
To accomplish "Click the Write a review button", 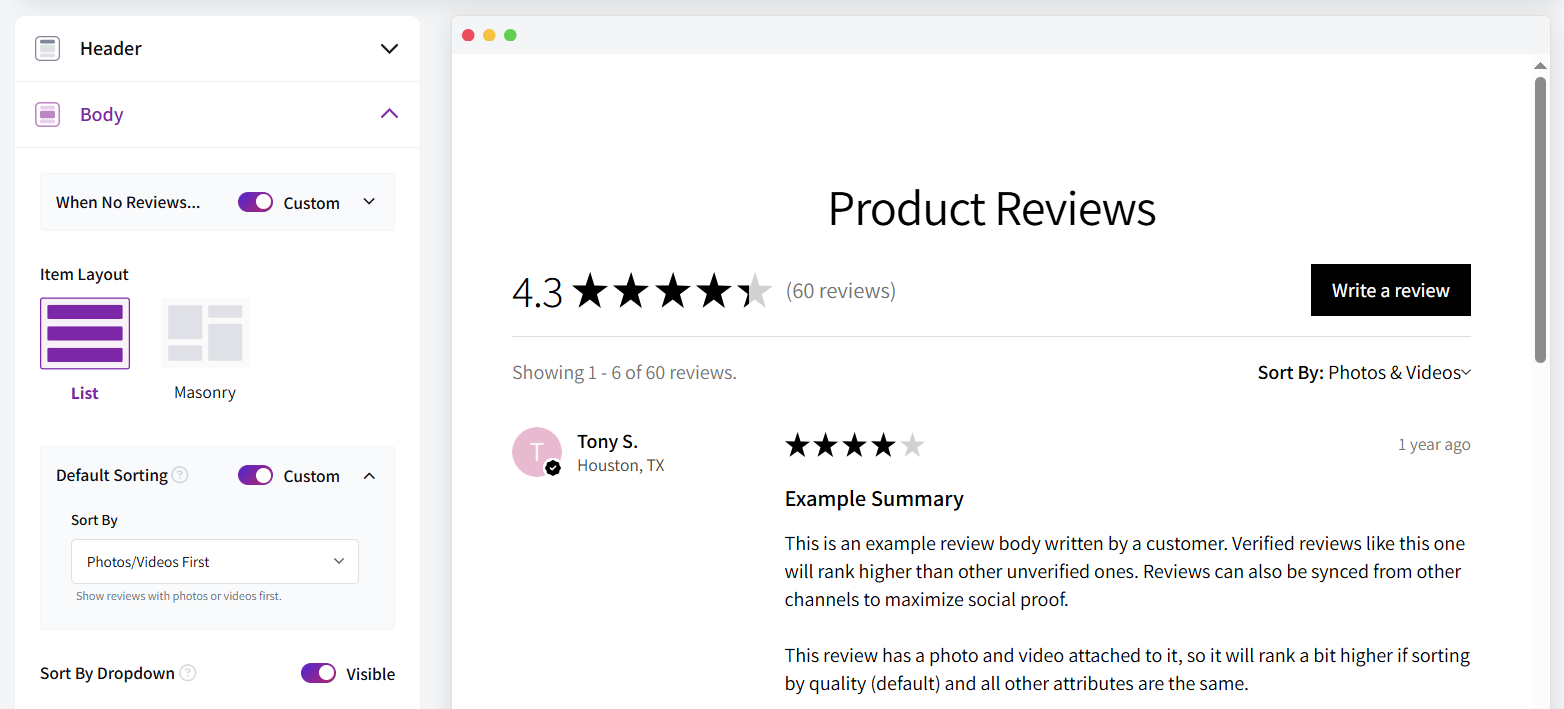I will pos(1390,290).
